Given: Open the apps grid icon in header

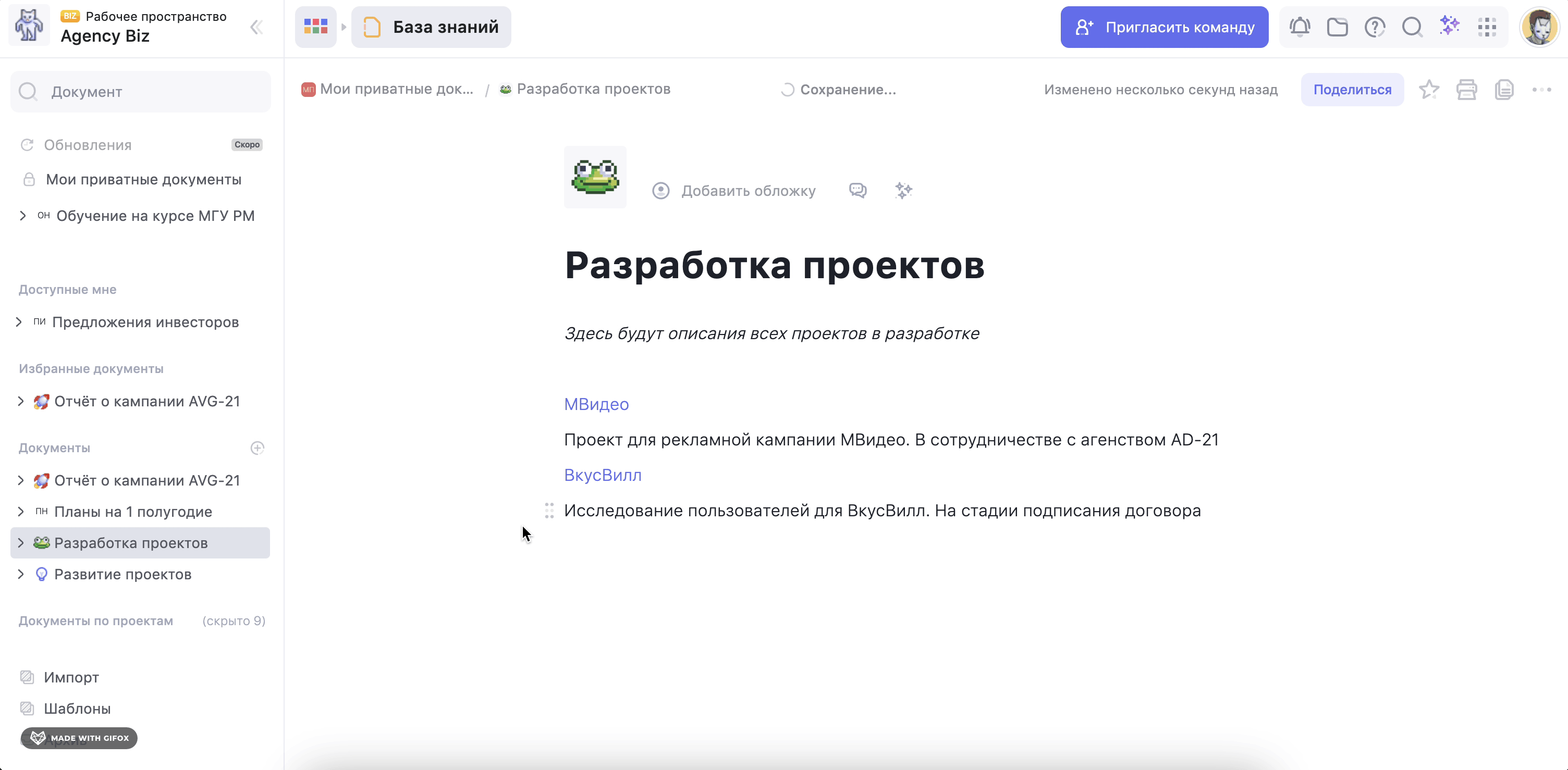Looking at the screenshot, I should (1487, 27).
